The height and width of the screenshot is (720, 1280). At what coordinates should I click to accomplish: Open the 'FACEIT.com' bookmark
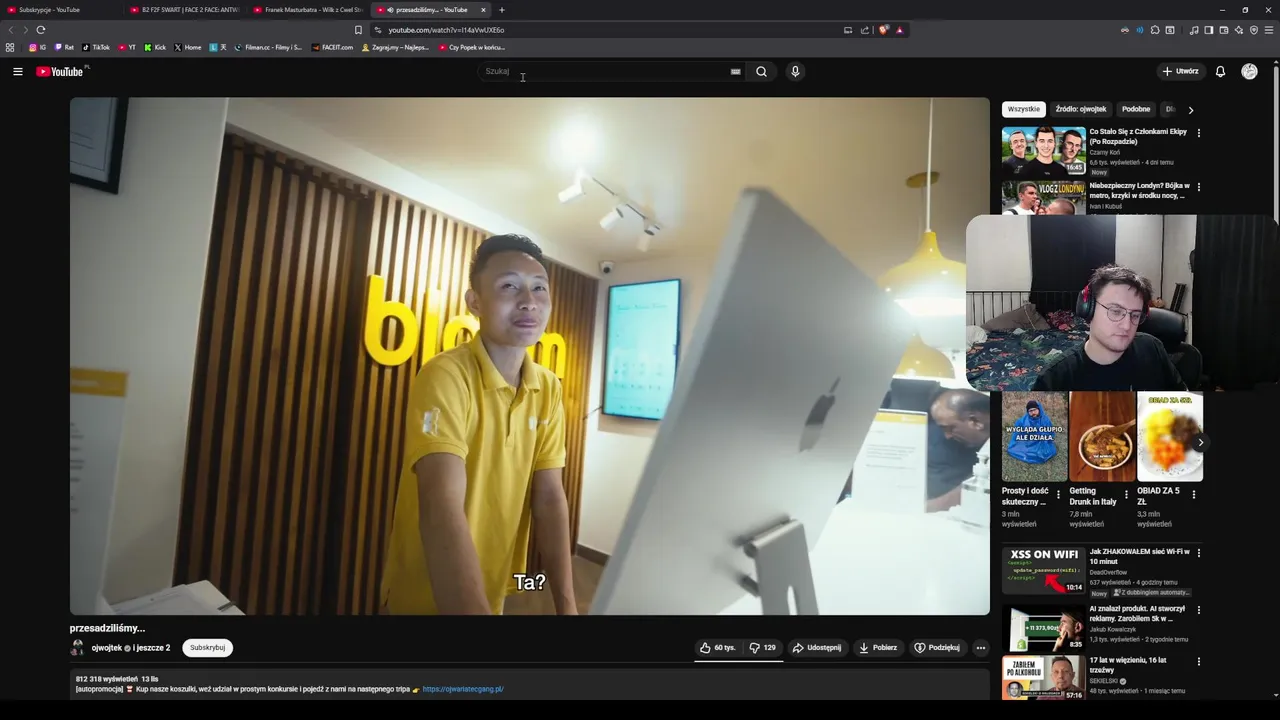coord(332,47)
